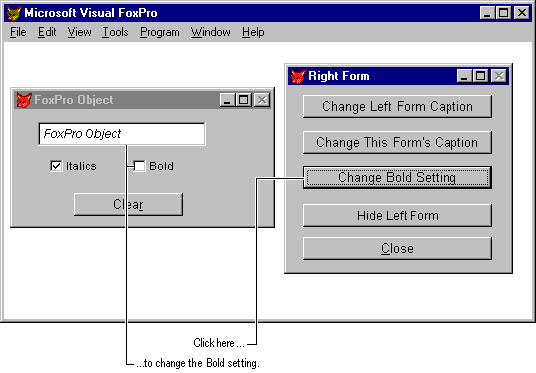The image size is (536, 373).
Task: Click the fox icon in Microsoft Visual FoxPro title bar
Action: coord(14,13)
